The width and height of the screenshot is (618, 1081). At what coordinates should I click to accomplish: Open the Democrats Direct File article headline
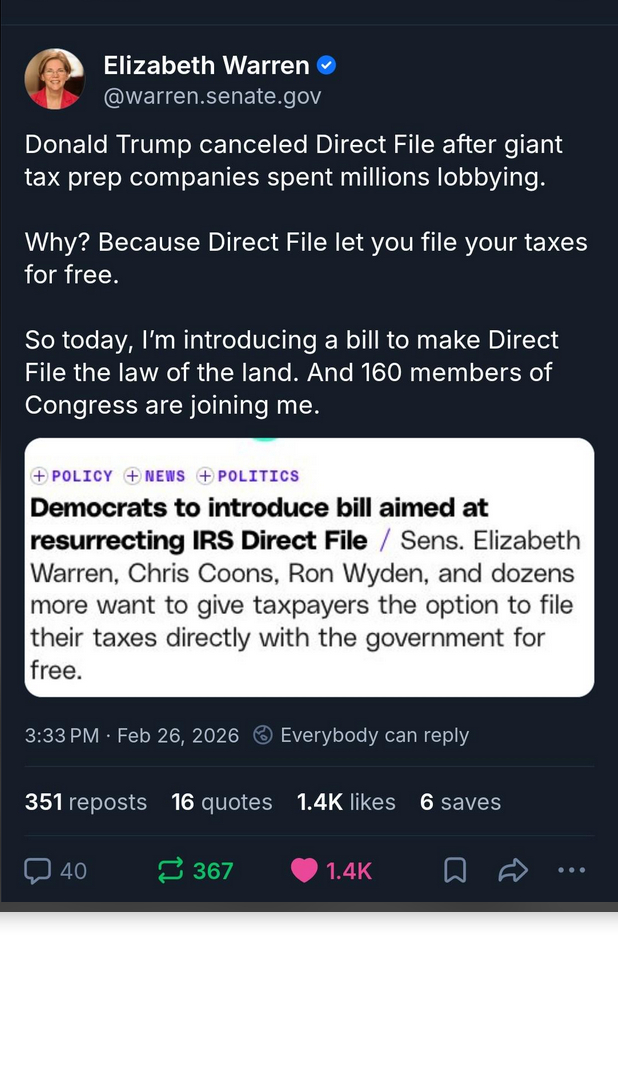(260, 523)
